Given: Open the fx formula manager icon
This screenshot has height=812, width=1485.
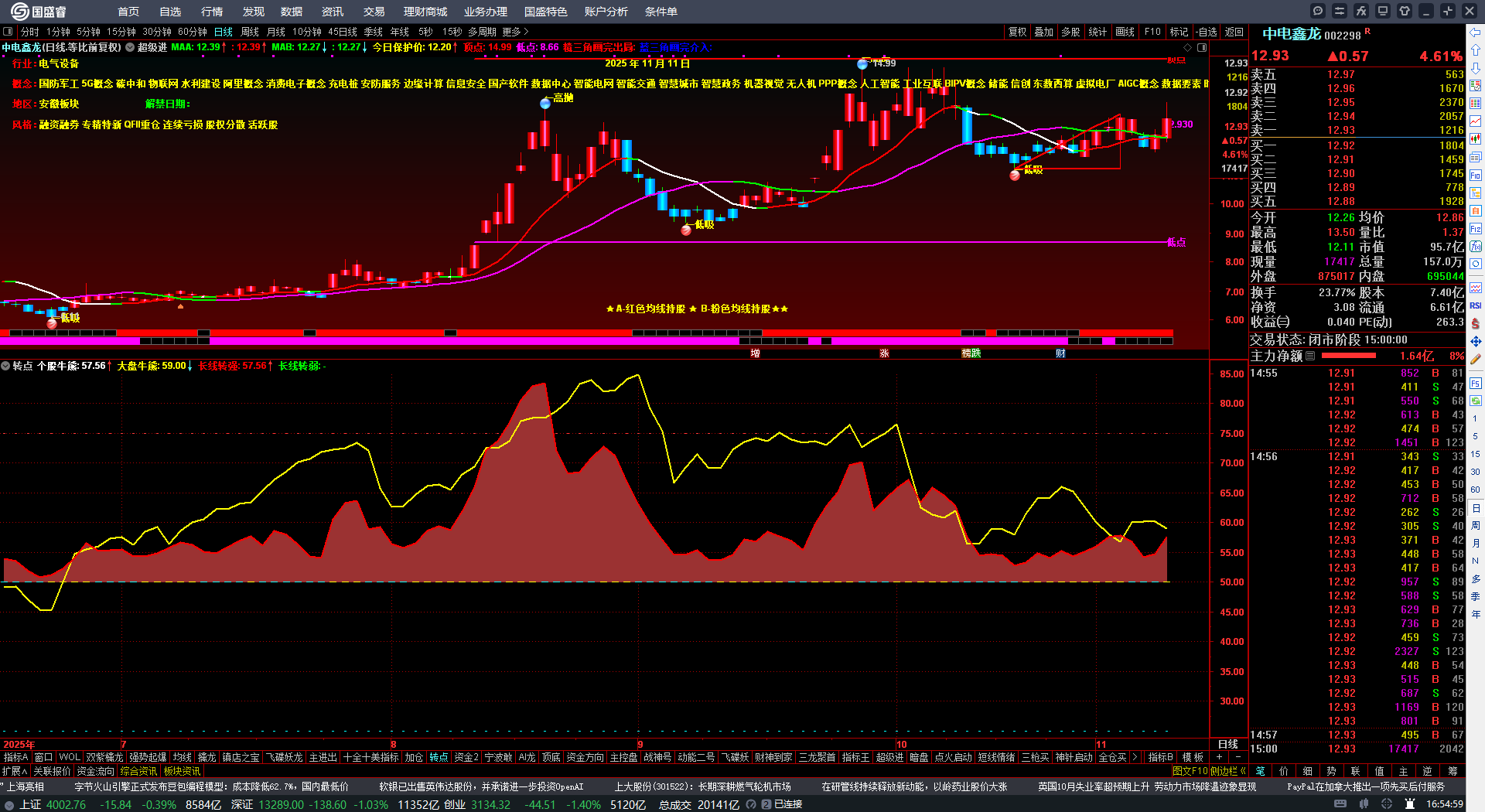Looking at the screenshot, I should [x=1361, y=11].
